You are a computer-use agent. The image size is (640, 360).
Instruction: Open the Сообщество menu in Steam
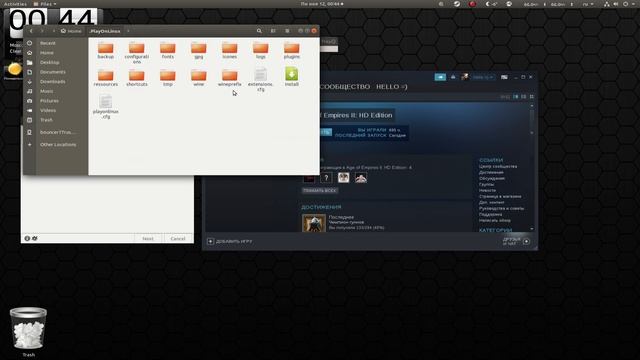pyautogui.click(x=345, y=87)
